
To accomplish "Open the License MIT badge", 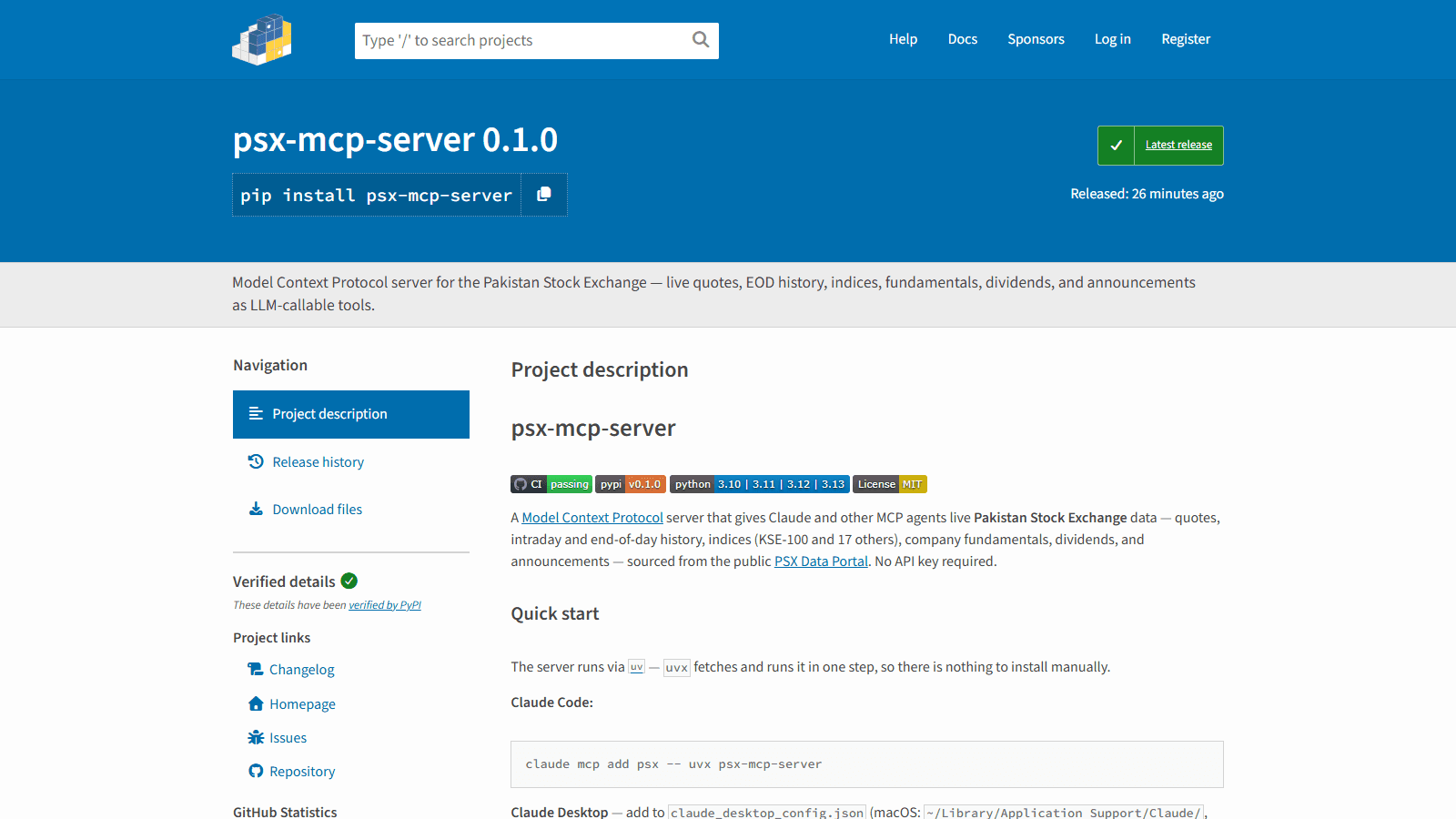I will point(890,484).
